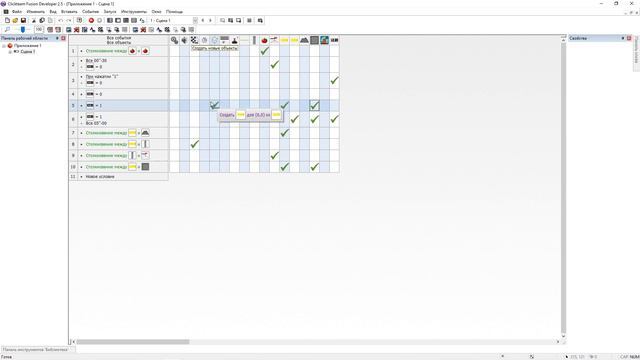Cut the selection with the scissors icon
The width and height of the screenshot is (640, 360).
click(x=34, y=20)
